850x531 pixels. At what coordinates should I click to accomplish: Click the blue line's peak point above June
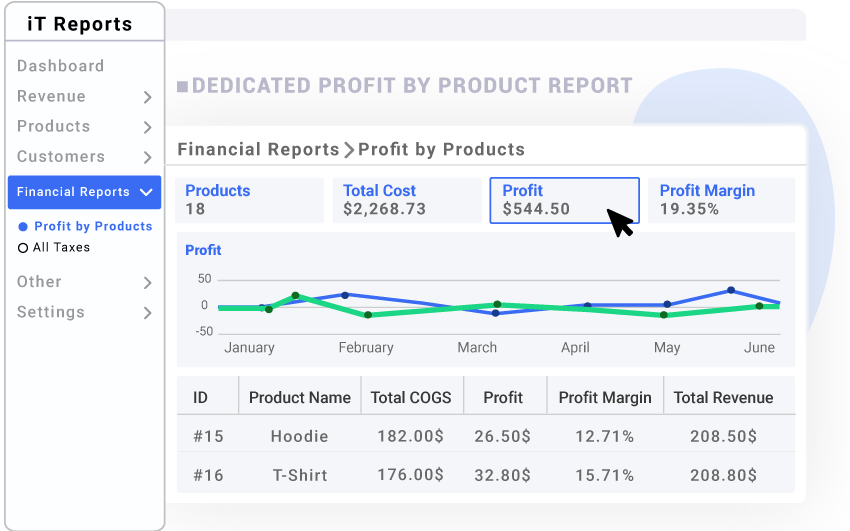[x=731, y=290]
